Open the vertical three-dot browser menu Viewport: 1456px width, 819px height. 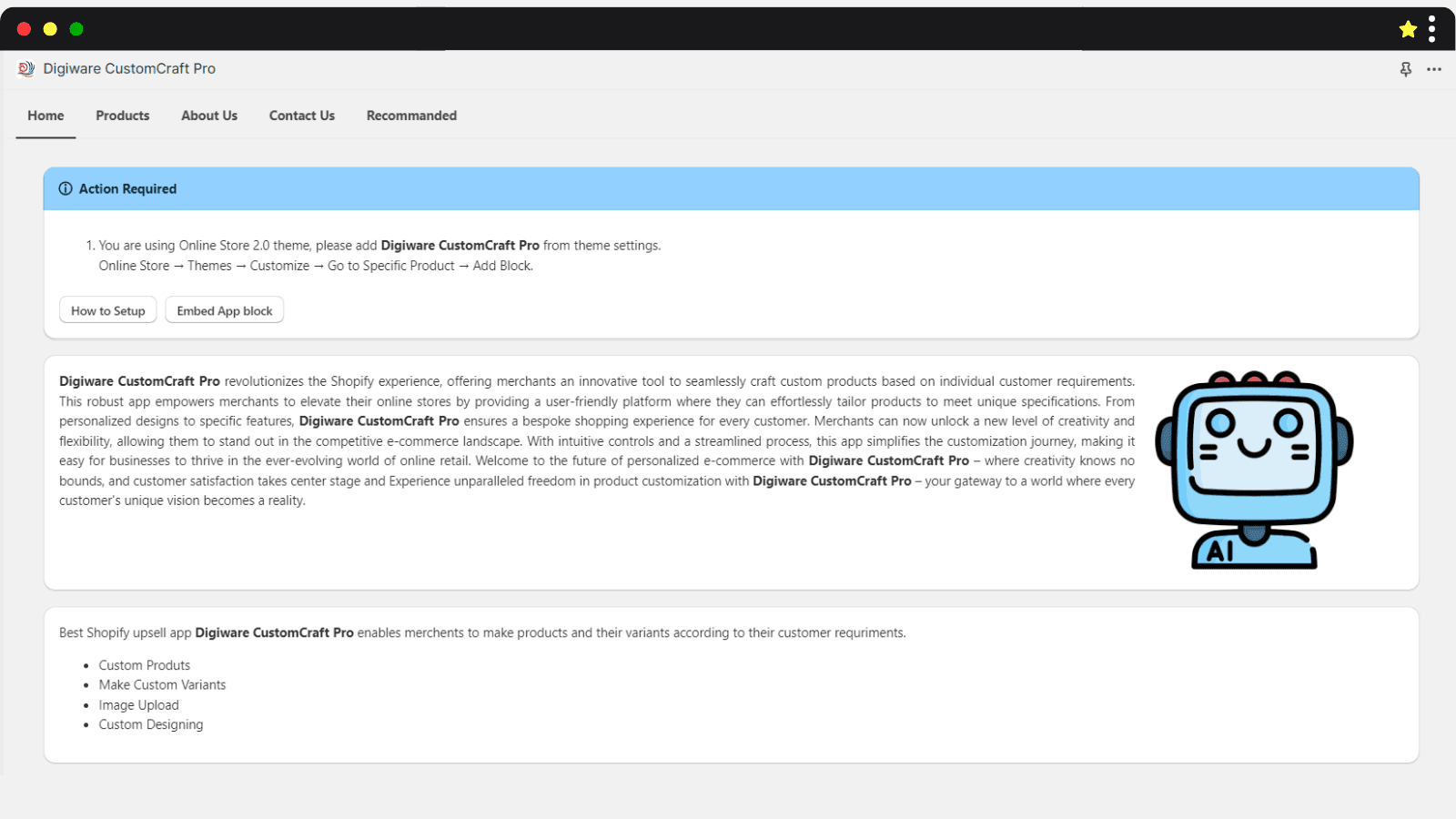coord(1431,29)
